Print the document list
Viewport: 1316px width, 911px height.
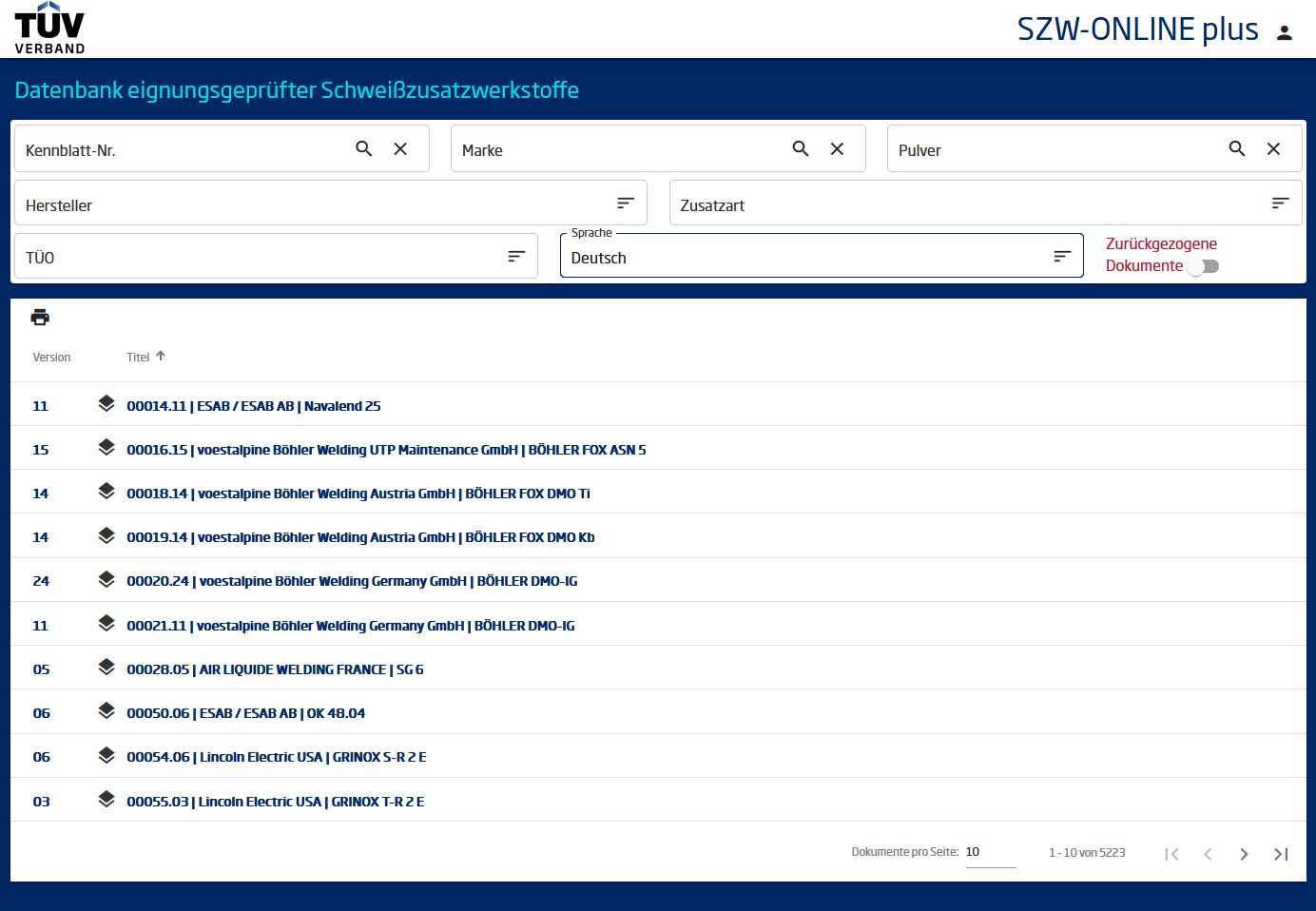coord(40,318)
